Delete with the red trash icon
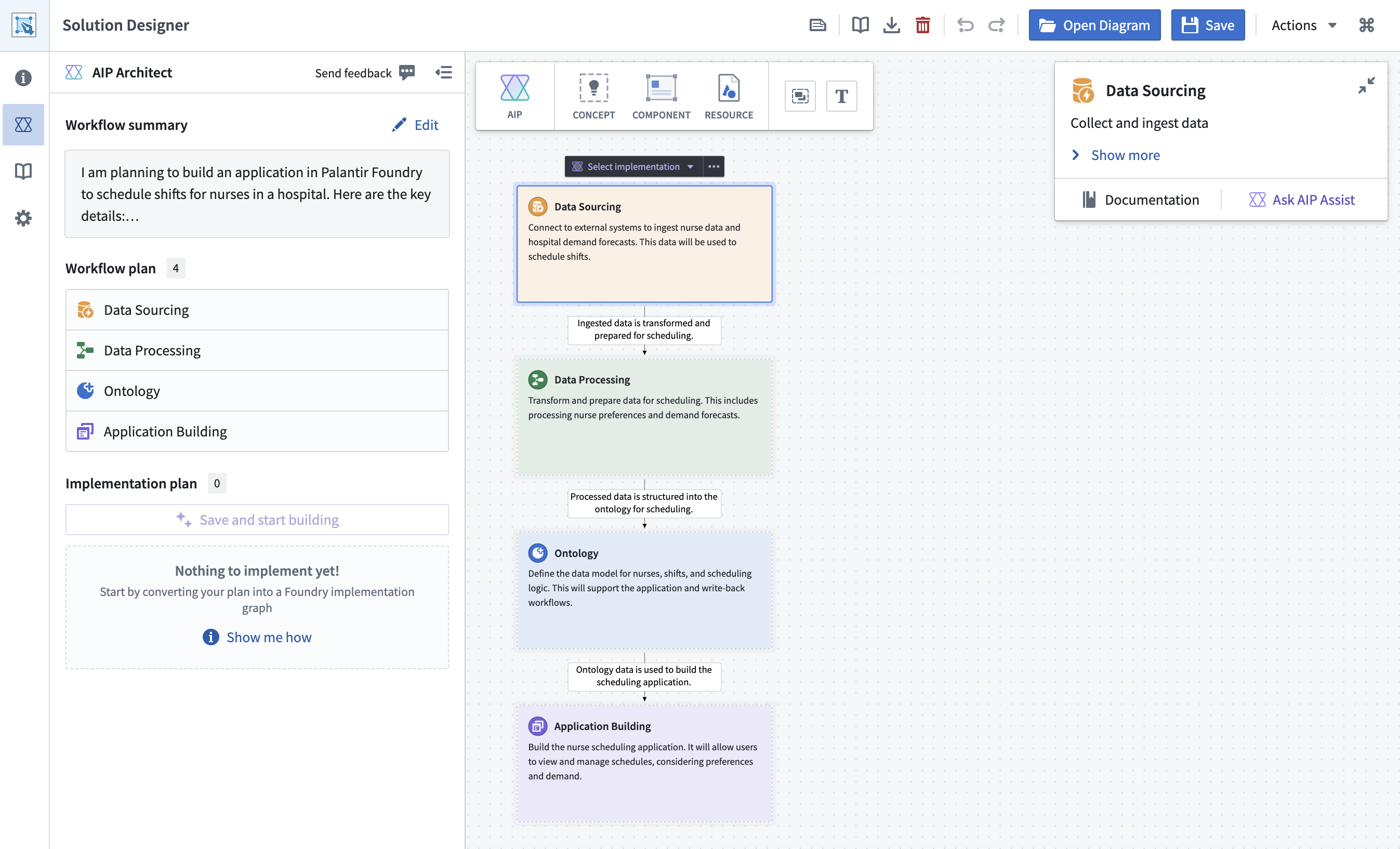Screen dimensions: 1400x849 923,25
